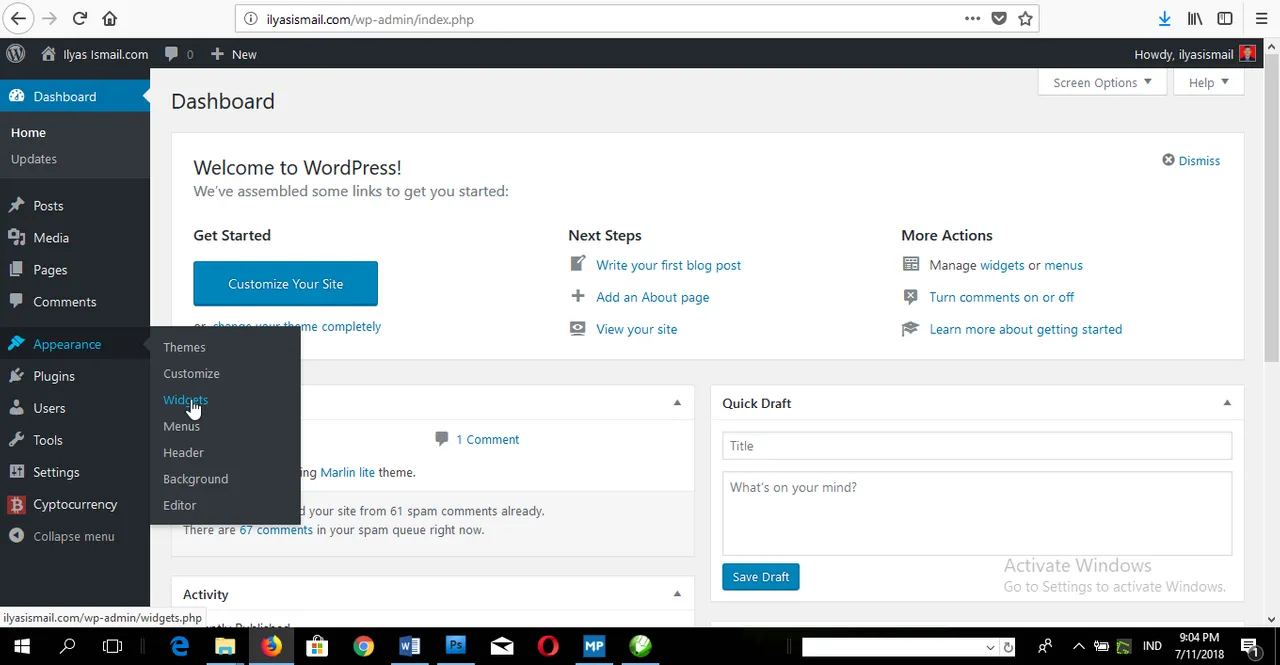
Task: Click the What's on your mind textarea
Action: [977, 513]
